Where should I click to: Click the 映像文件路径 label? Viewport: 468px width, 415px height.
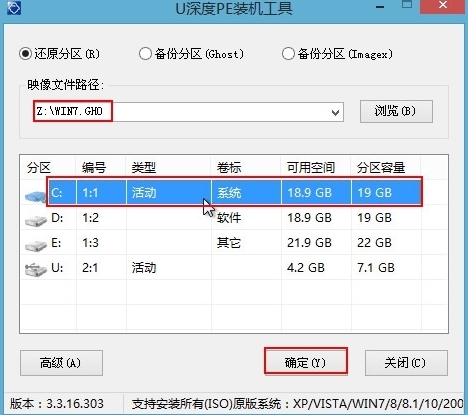pos(65,85)
